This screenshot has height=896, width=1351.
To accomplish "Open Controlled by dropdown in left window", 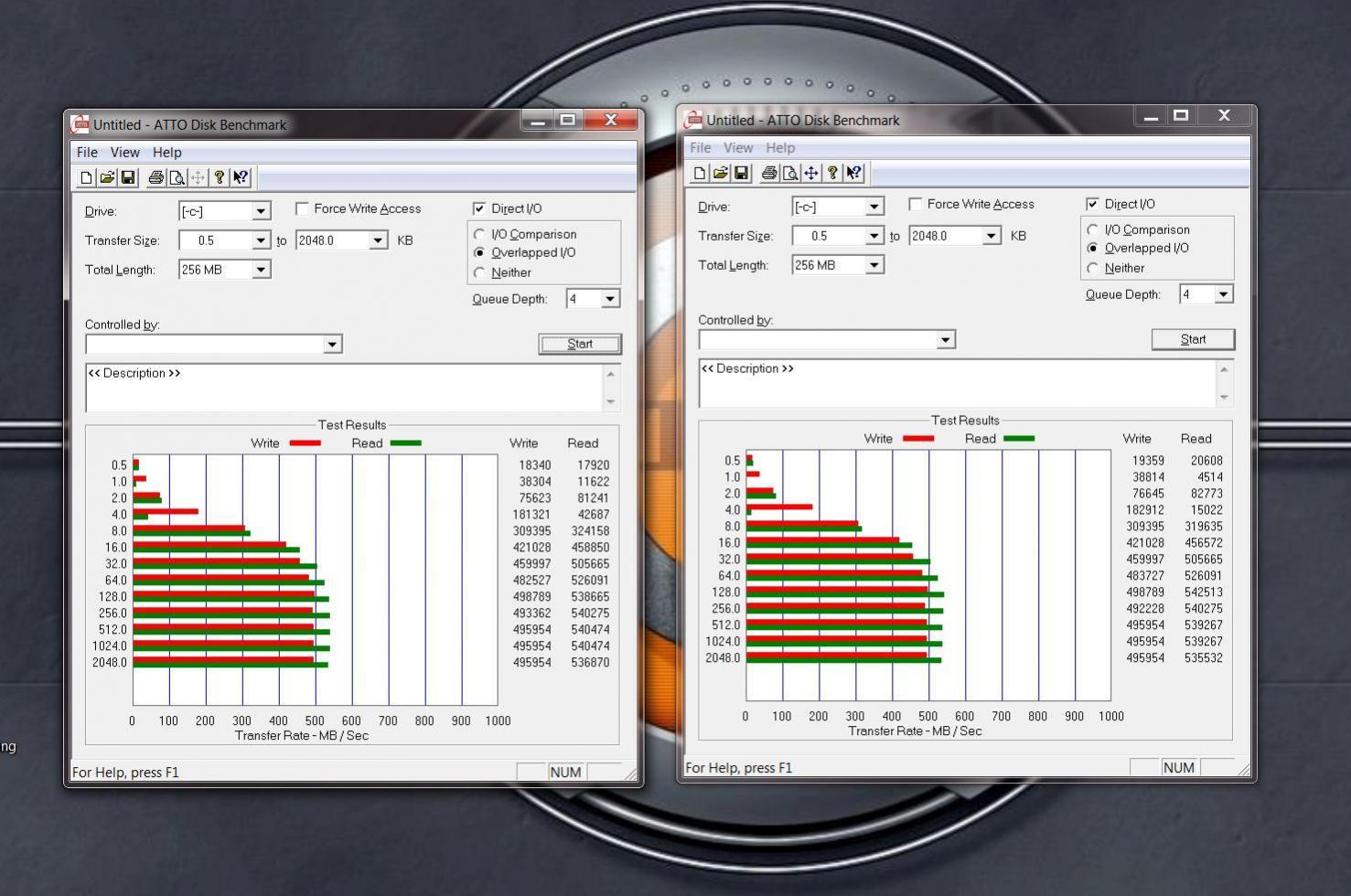I will point(332,344).
